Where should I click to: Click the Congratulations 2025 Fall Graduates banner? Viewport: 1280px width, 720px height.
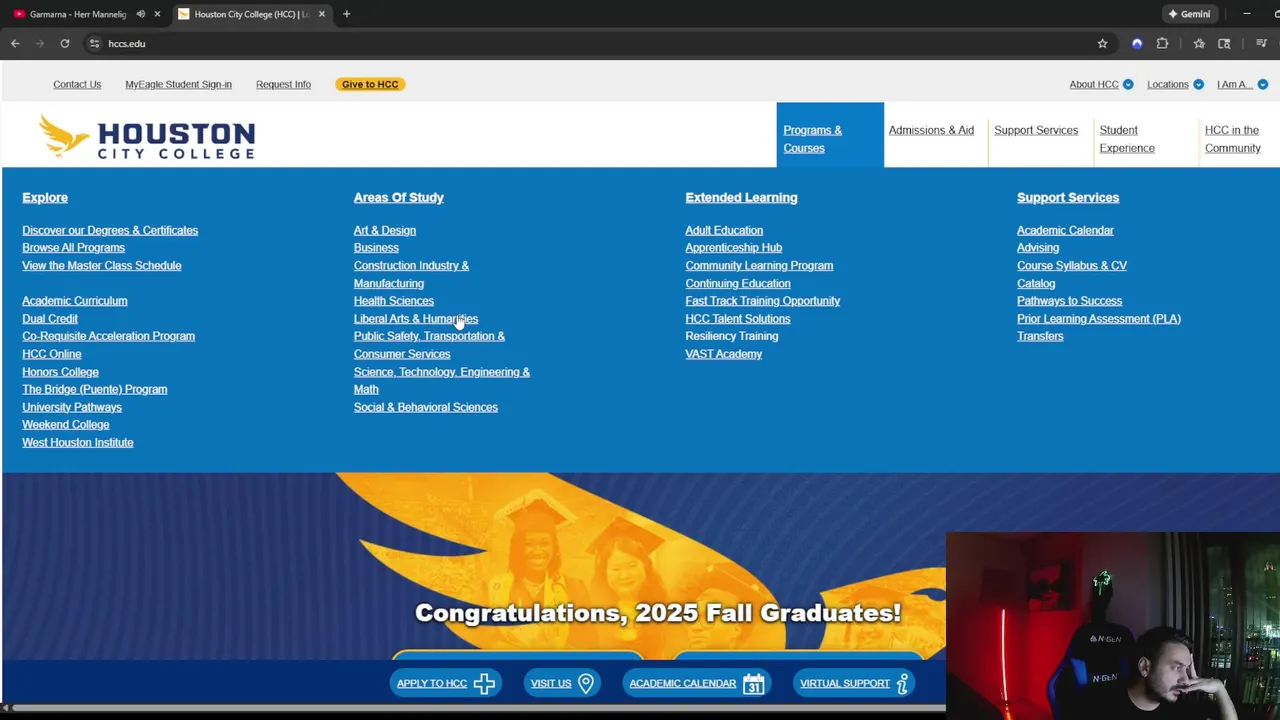tap(658, 613)
